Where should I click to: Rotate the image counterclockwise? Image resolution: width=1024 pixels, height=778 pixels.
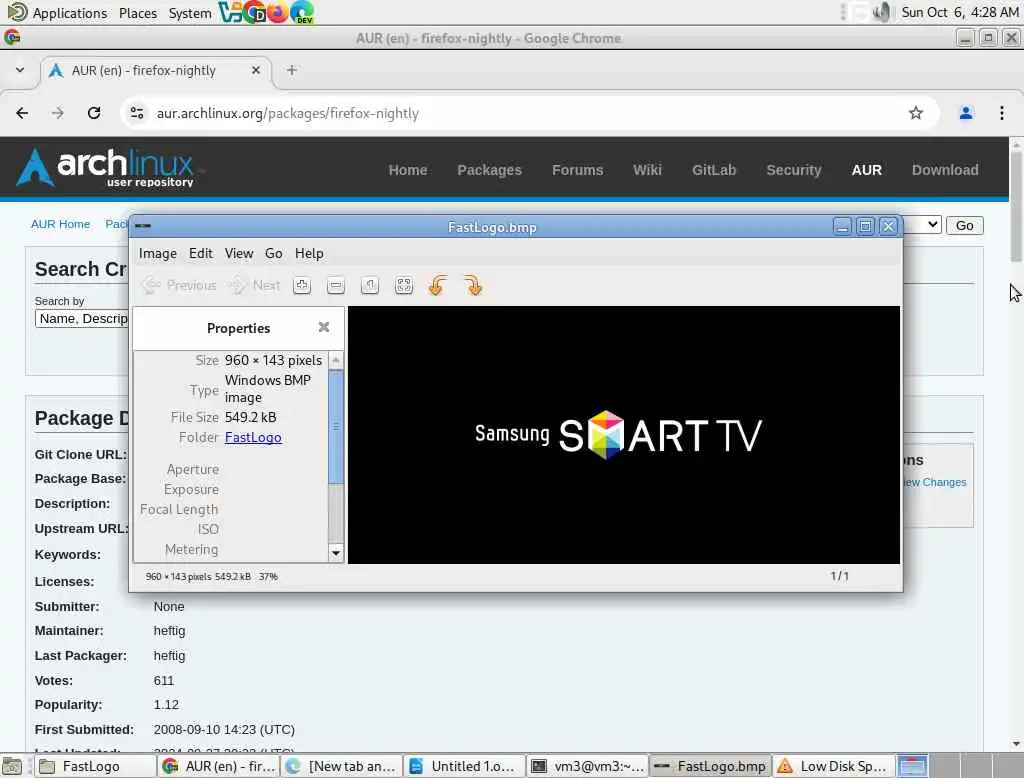pos(438,285)
